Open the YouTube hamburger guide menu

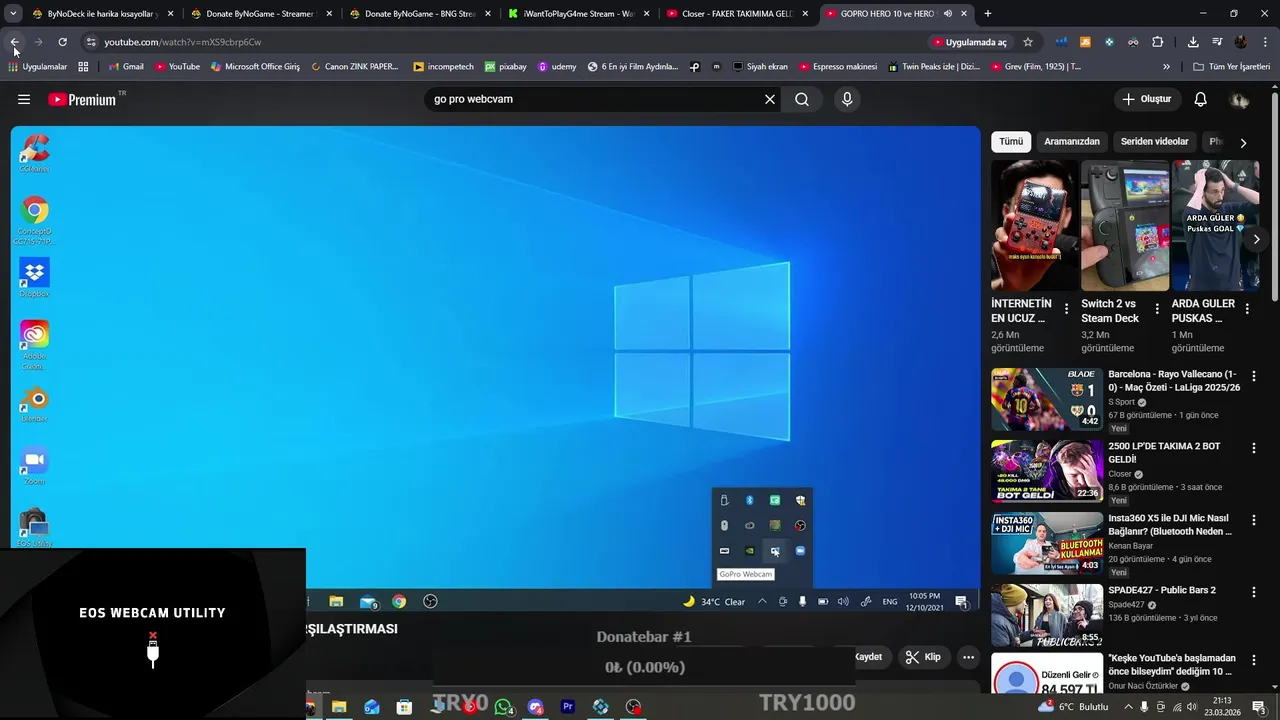point(24,99)
